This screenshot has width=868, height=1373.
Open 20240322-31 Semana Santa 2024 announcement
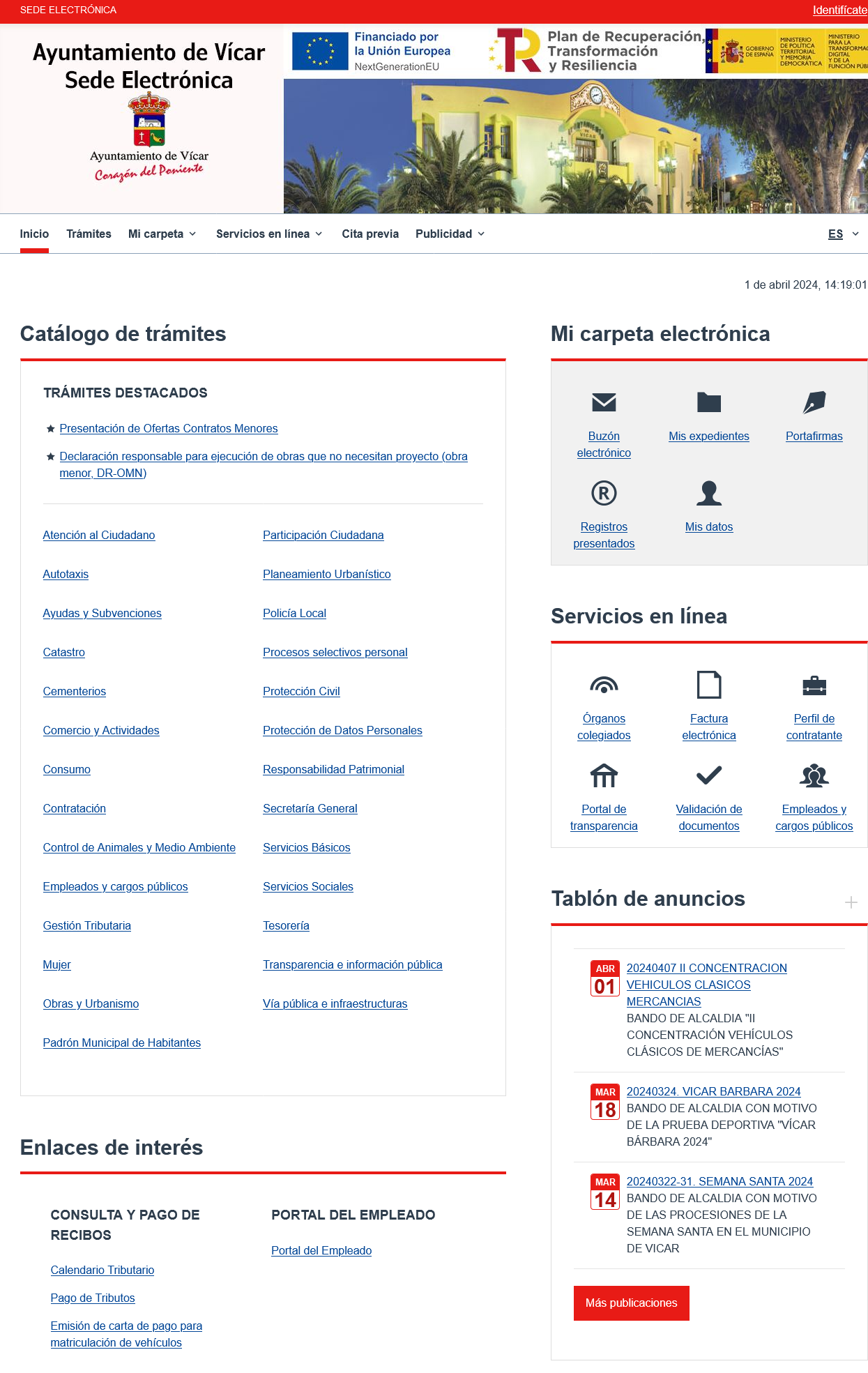click(719, 1181)
